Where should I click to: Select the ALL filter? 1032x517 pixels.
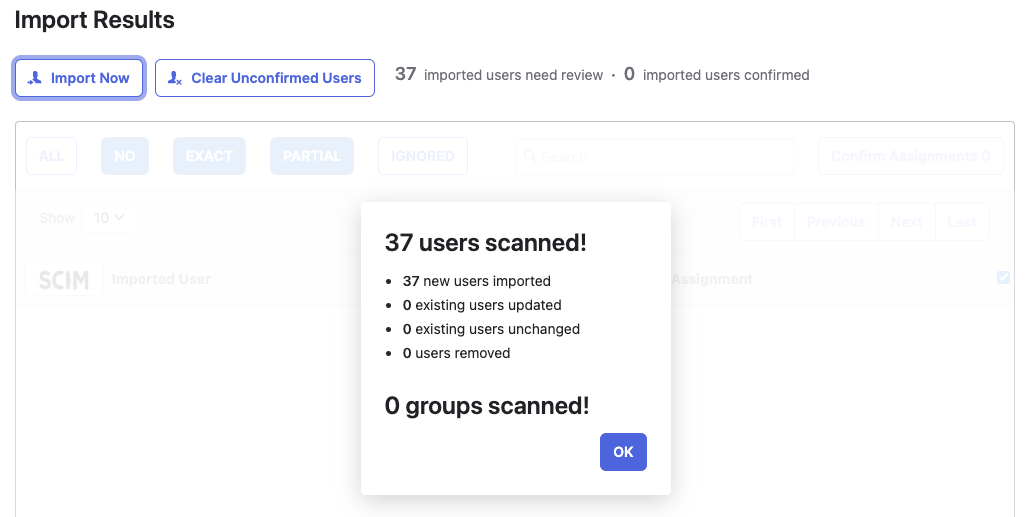pyautogui.click(x=51, y=156)
